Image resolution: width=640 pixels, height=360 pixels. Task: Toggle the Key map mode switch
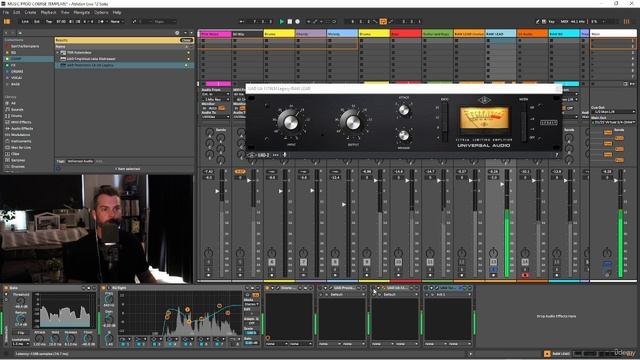point(552,21)
